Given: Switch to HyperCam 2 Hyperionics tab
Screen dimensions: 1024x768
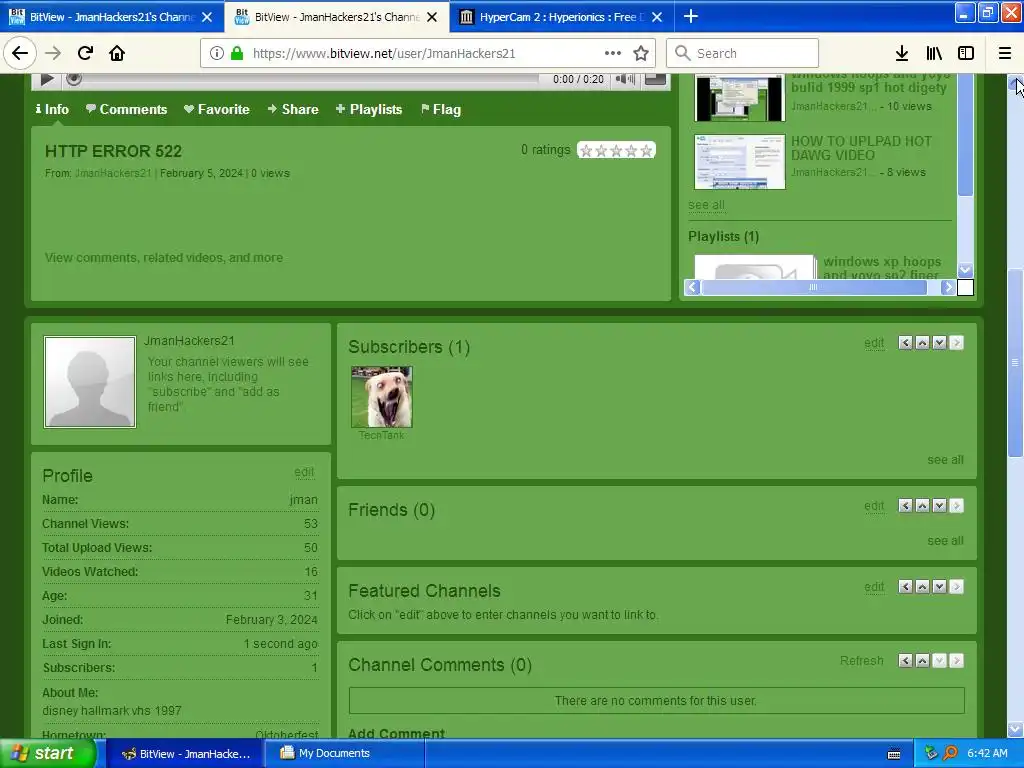Looking at the screenshot, I should 562,17.
